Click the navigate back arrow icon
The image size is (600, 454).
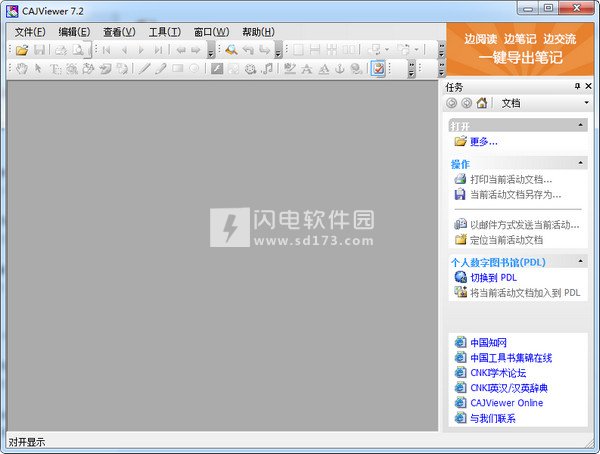(x=181, y=50)
